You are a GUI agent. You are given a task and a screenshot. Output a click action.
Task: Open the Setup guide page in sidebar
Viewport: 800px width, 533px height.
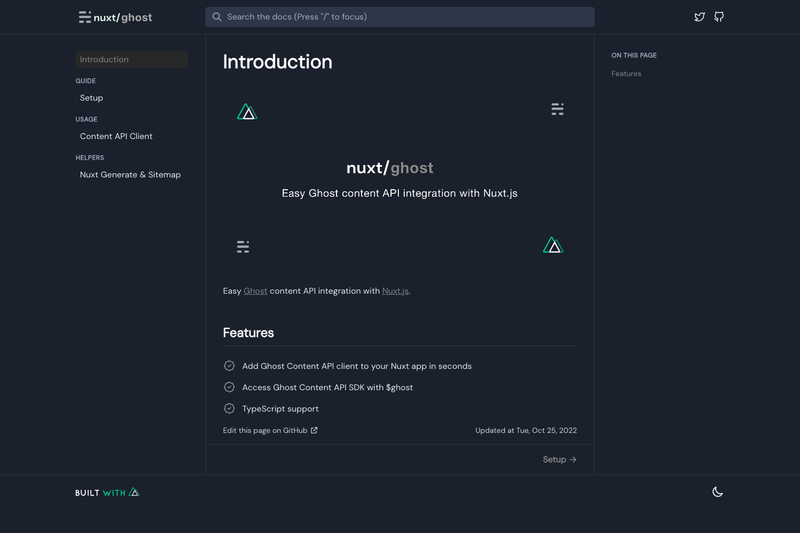point(91,98)
